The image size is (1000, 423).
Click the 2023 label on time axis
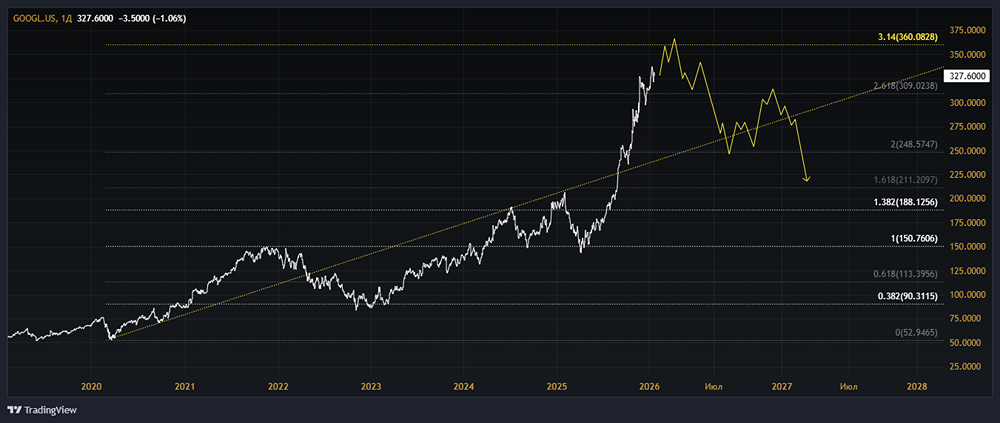point(371,387)
